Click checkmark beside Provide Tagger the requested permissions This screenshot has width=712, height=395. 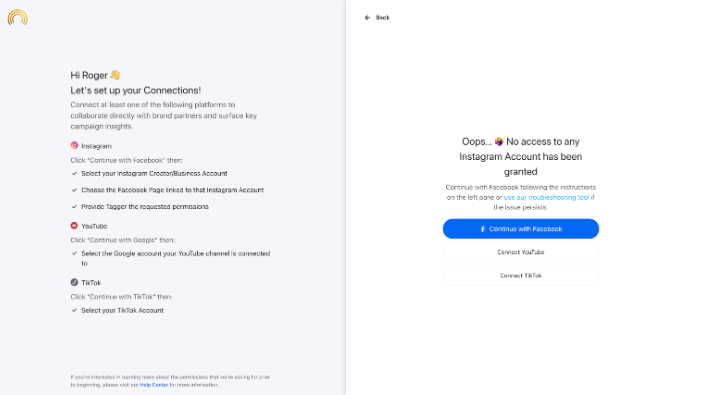[74, 207]
